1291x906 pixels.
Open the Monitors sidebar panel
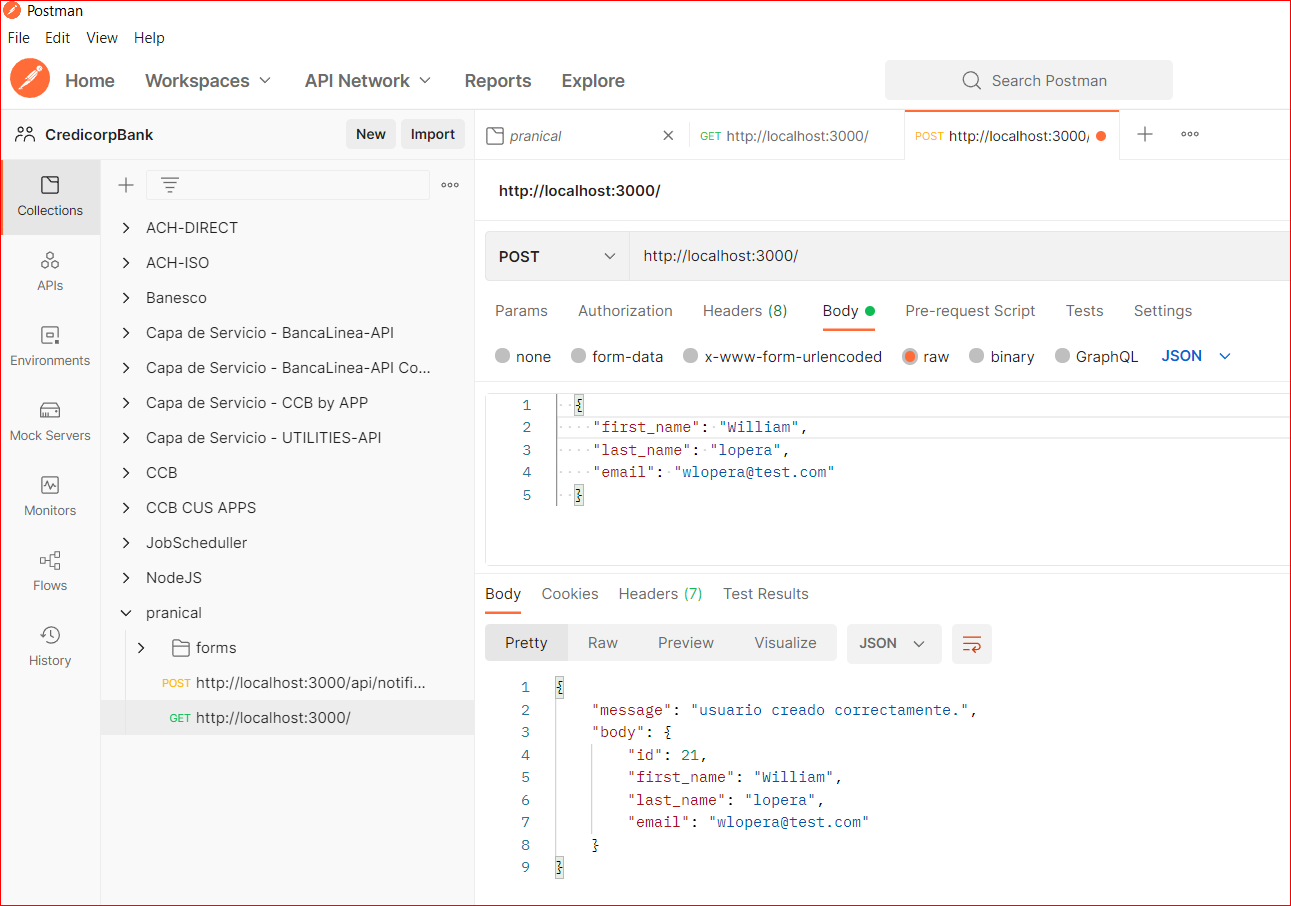(50, 497)
